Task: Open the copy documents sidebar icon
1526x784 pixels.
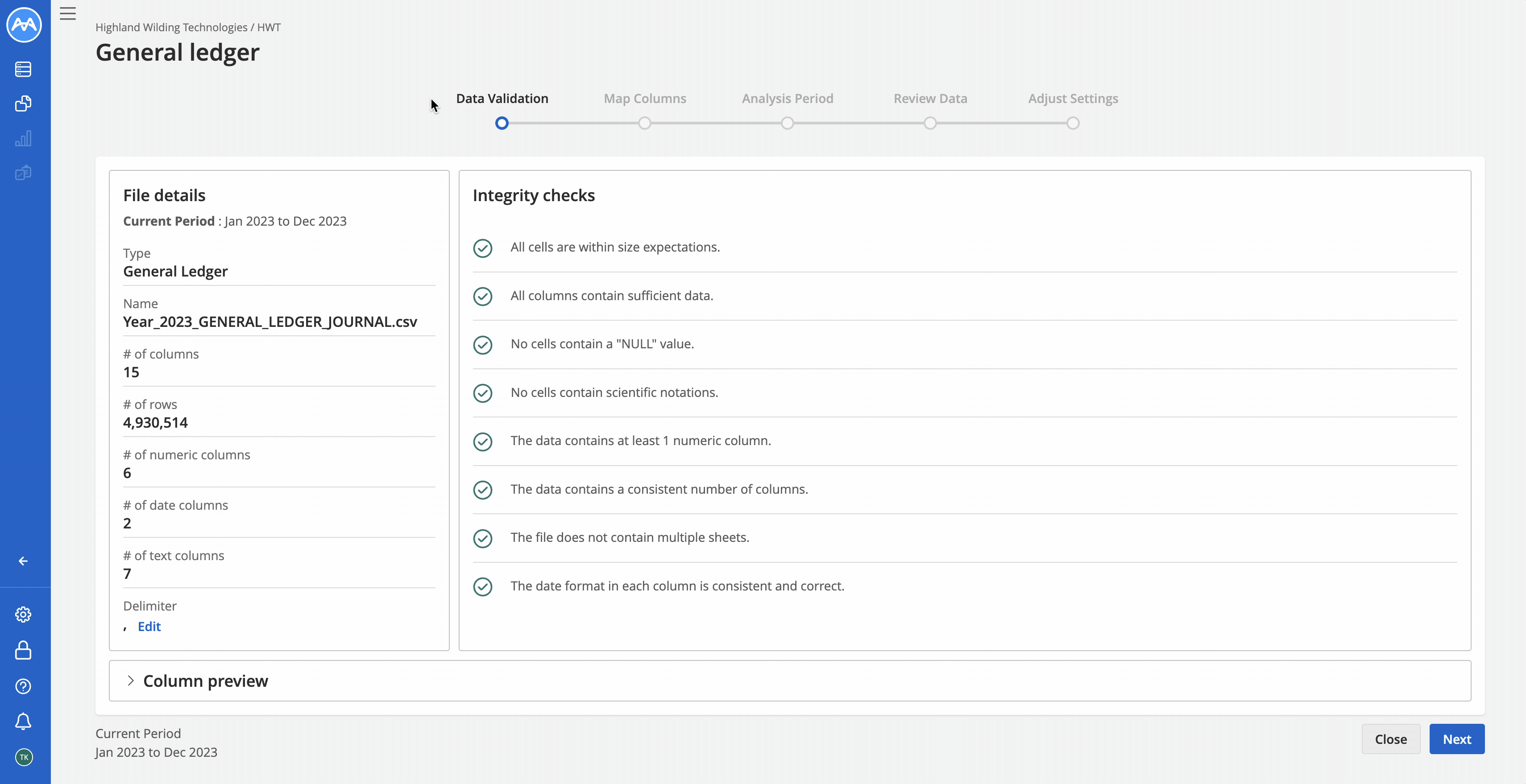Action: click(x=23, y=103)
